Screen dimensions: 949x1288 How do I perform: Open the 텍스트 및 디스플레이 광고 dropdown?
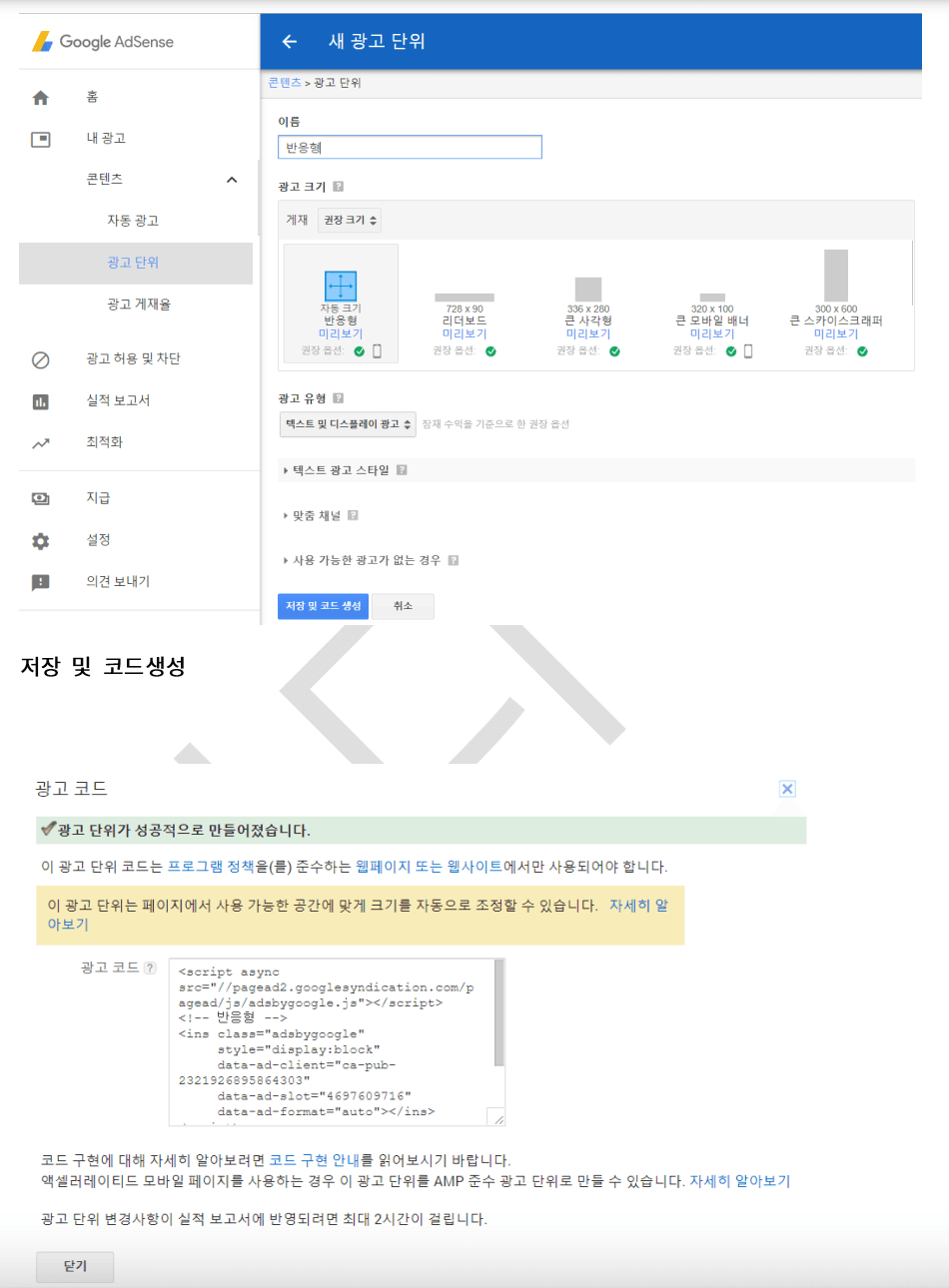(x=347, y=424)
